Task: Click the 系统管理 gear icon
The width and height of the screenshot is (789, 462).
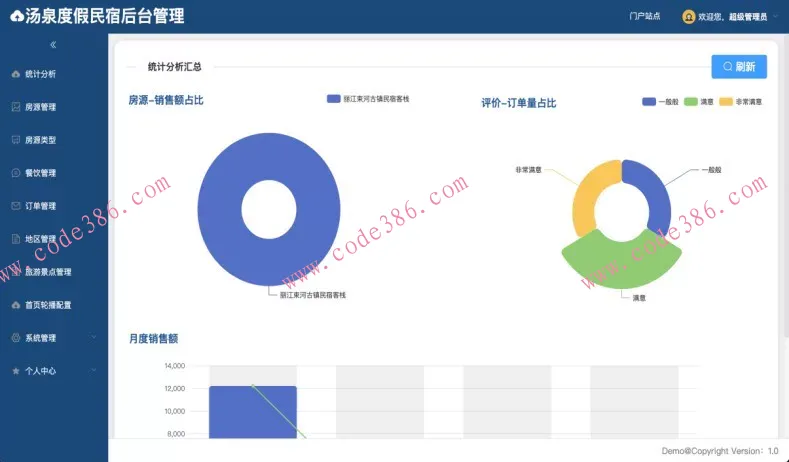Action: click(x=16, y=338)
